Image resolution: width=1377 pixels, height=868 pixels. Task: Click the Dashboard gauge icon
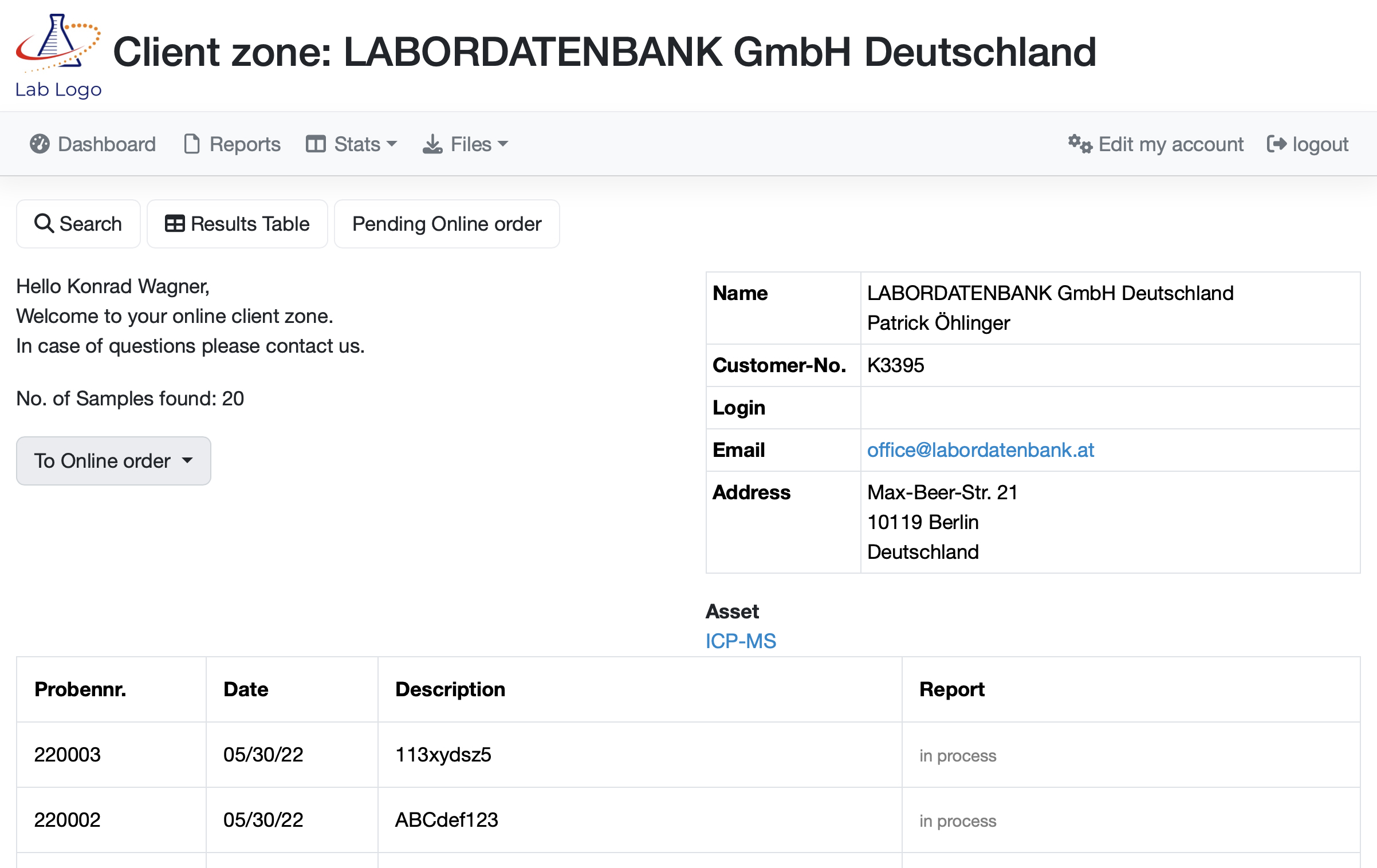coord(40,144)
